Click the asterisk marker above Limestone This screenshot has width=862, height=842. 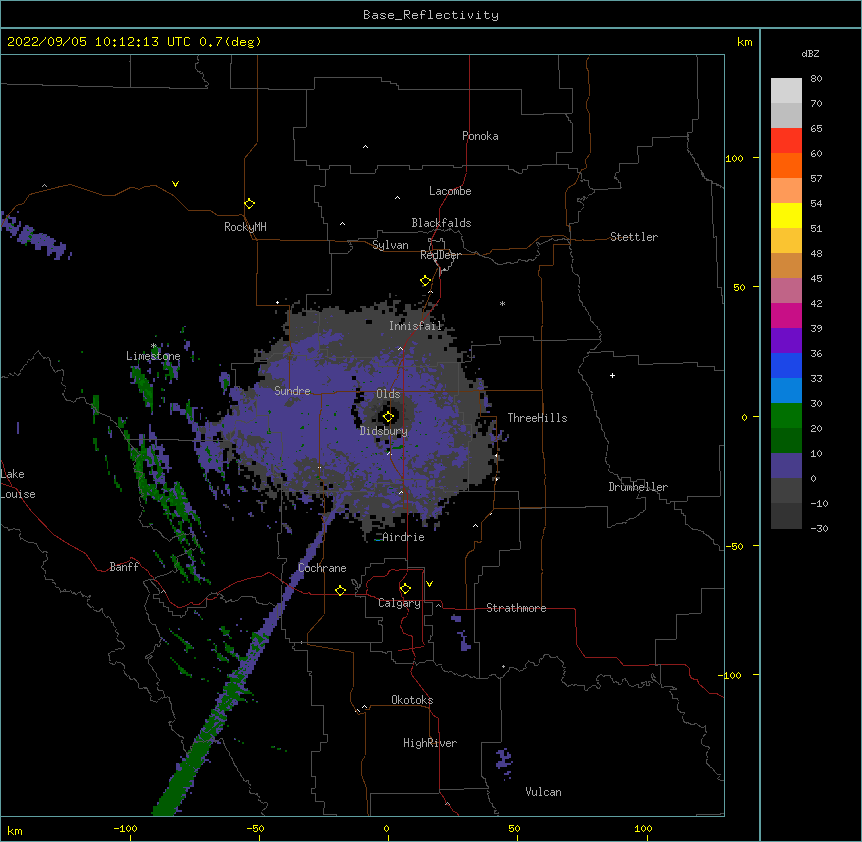point(154,346)
